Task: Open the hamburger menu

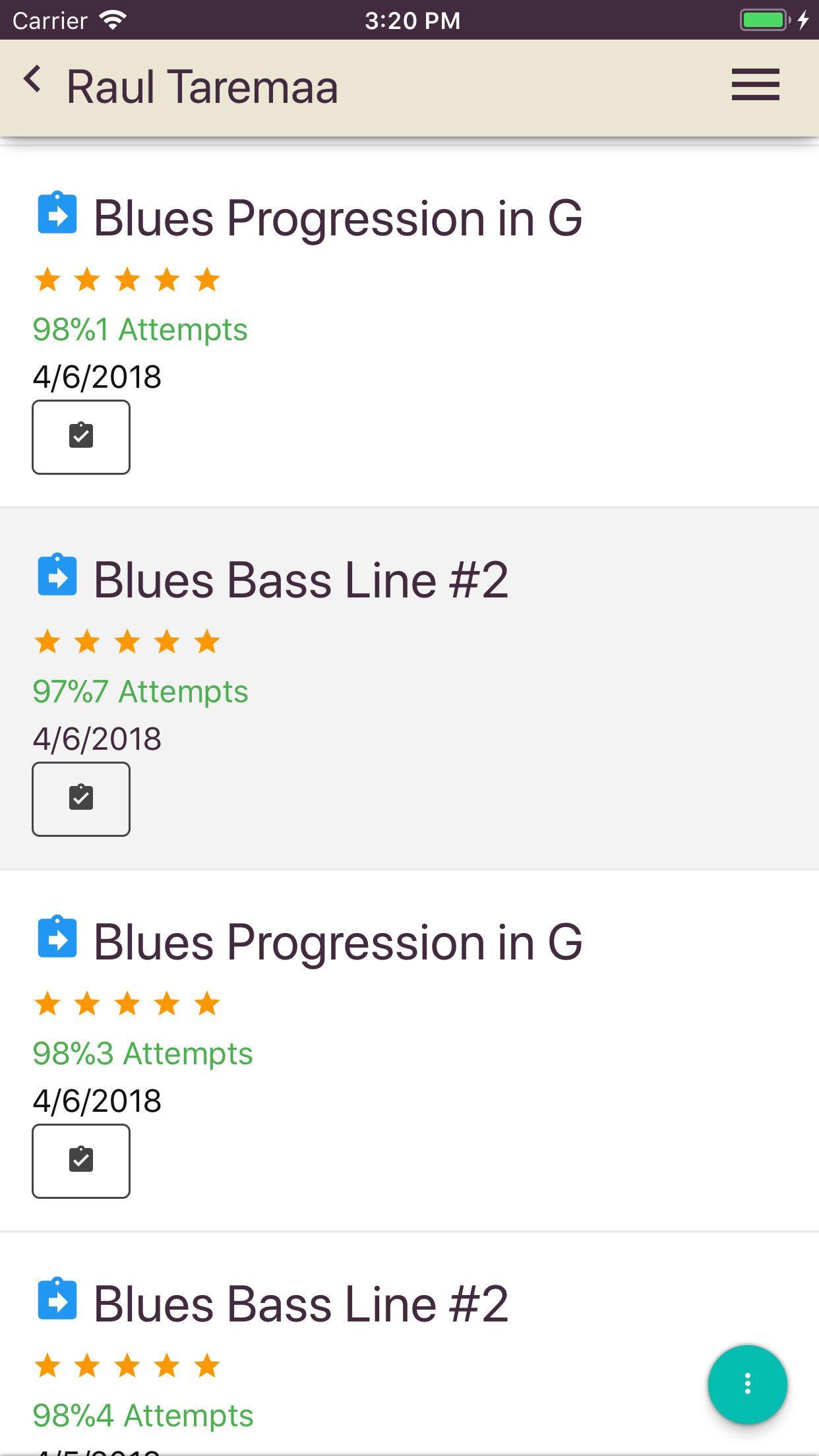Action: point(755,85)
